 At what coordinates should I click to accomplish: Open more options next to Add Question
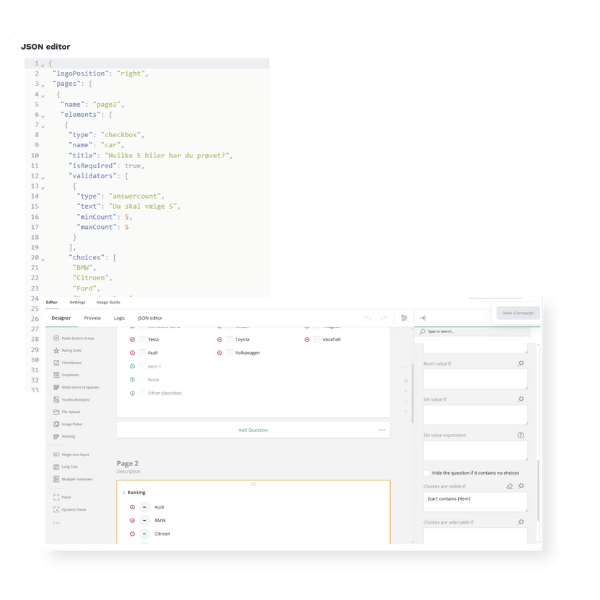click(382, 430)
